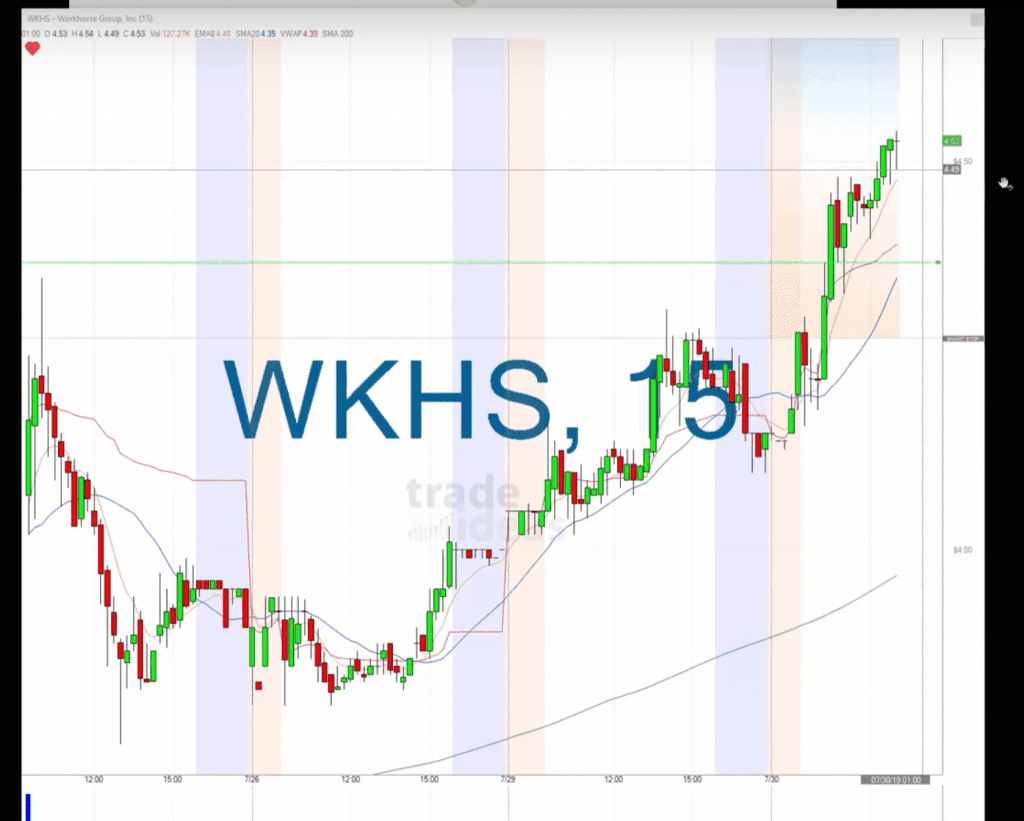The image size is (1024, 821).
Task: Click the EMA8 4.46 indicator label
Action: tap(213, 33)
